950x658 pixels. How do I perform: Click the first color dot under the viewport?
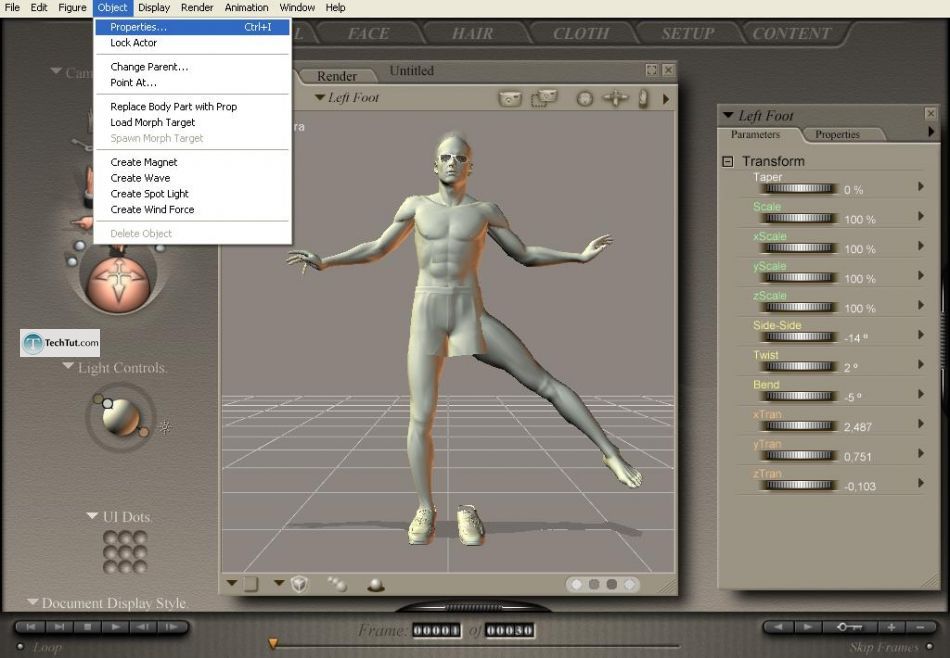(576, 584)
